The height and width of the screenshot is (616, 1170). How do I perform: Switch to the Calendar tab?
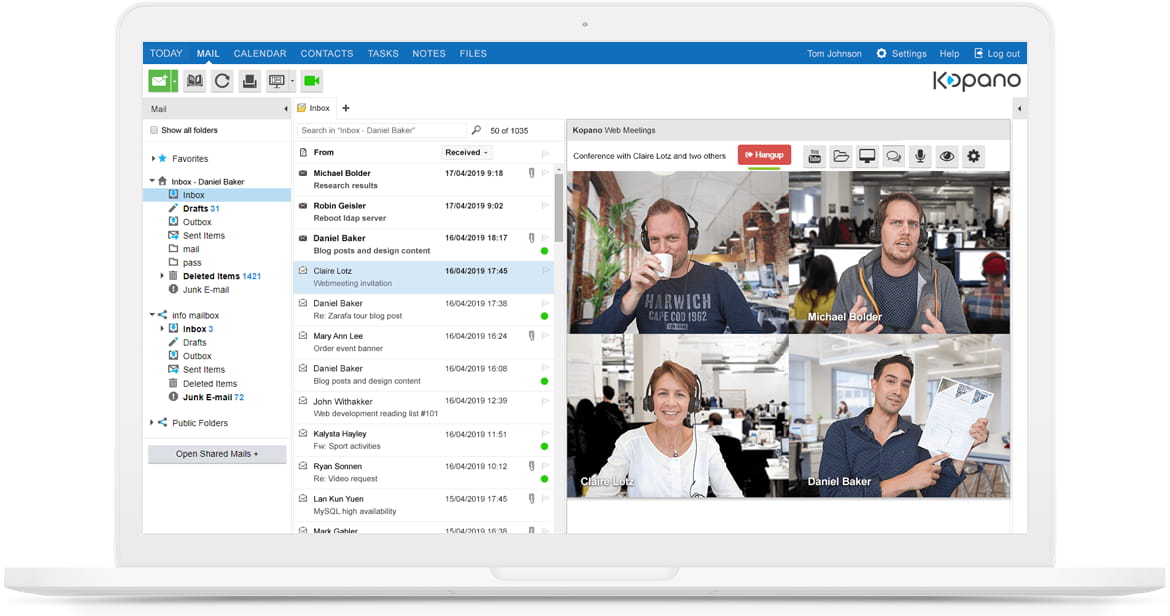(x=260, y=54)
